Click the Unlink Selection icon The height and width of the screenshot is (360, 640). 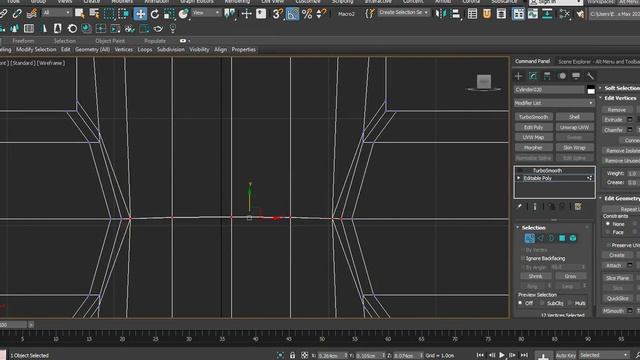point(17,14)
